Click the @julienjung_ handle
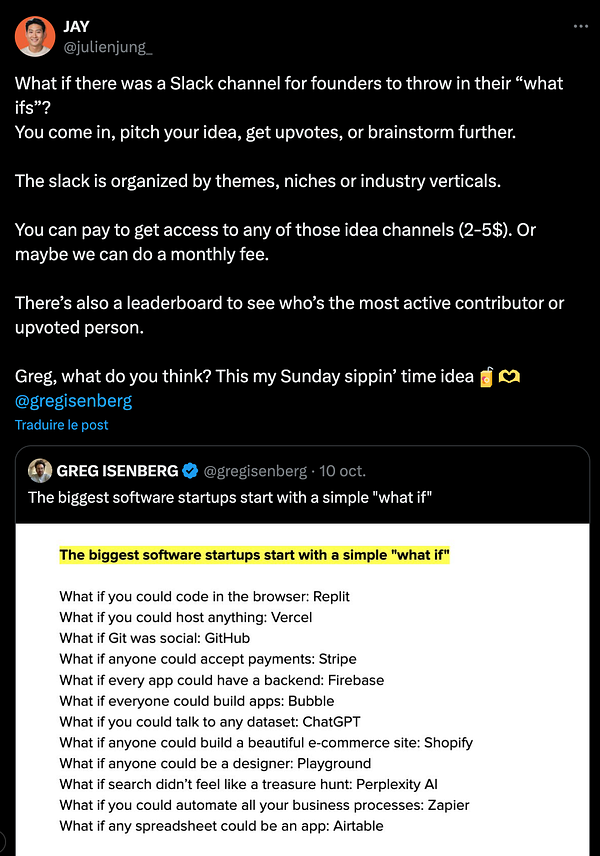The image size is (600, 856). 108,46
